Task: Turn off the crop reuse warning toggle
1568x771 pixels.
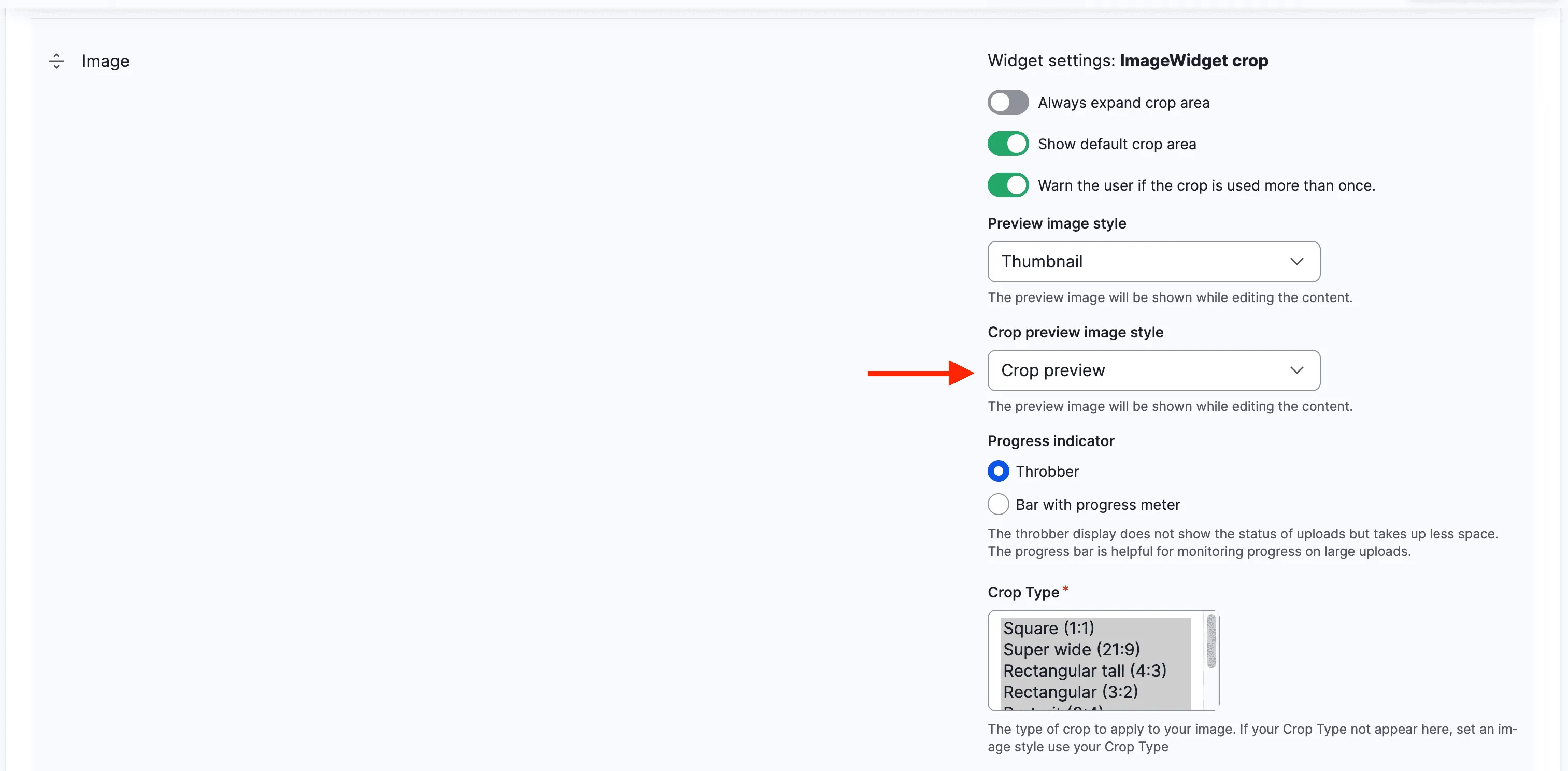Action: tap(1007, 184)
